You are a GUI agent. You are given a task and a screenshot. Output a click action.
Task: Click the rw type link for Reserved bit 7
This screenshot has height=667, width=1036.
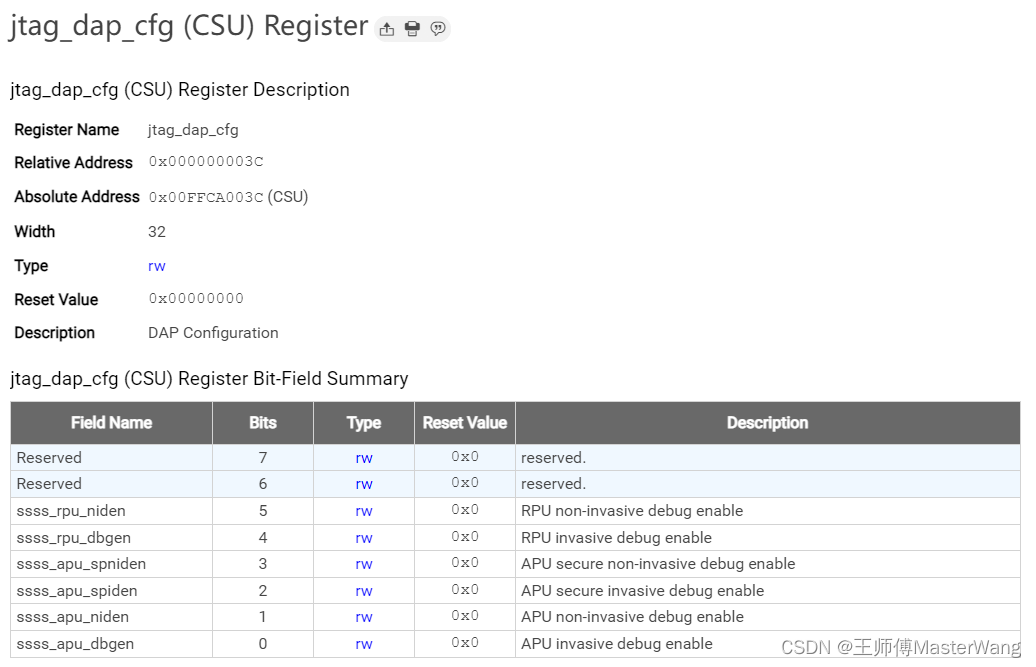click(x=364, y=457)
